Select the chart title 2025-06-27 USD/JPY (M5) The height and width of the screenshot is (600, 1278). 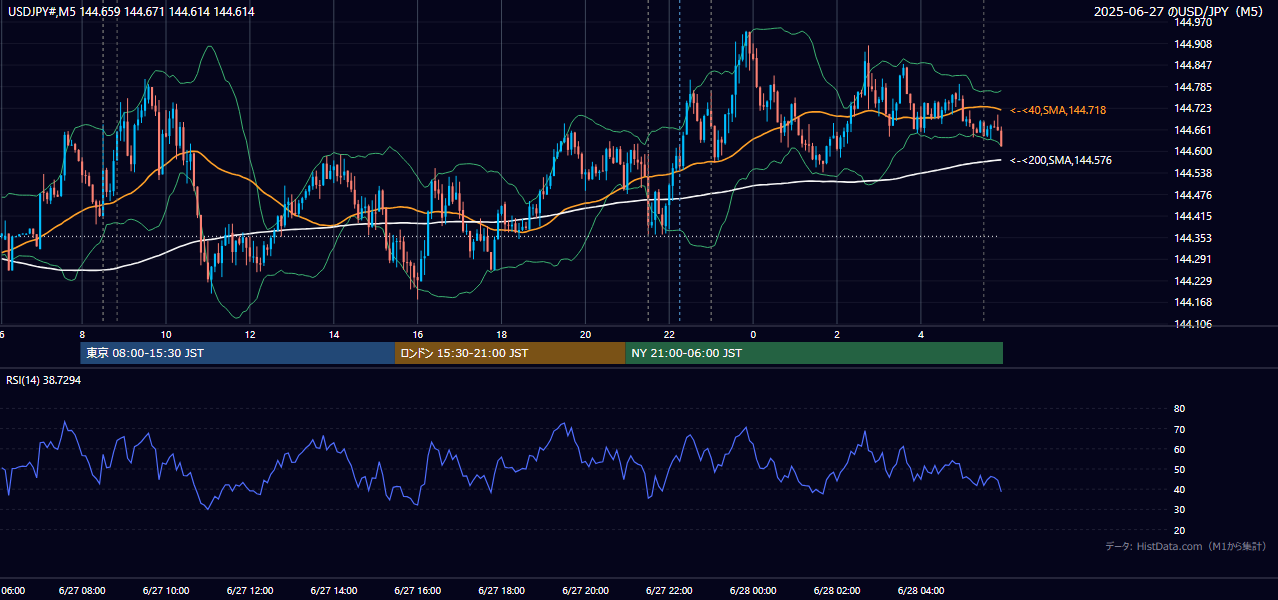point(1180,12)
